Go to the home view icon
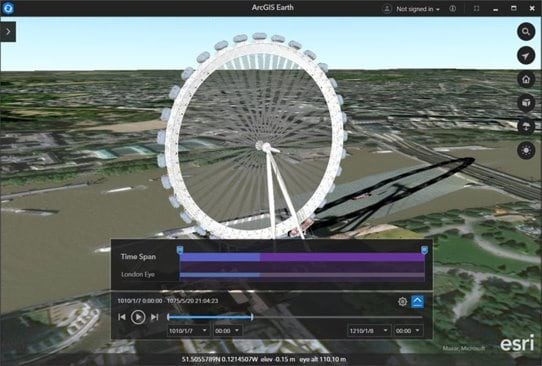The image size is (542, 366). 526,79
